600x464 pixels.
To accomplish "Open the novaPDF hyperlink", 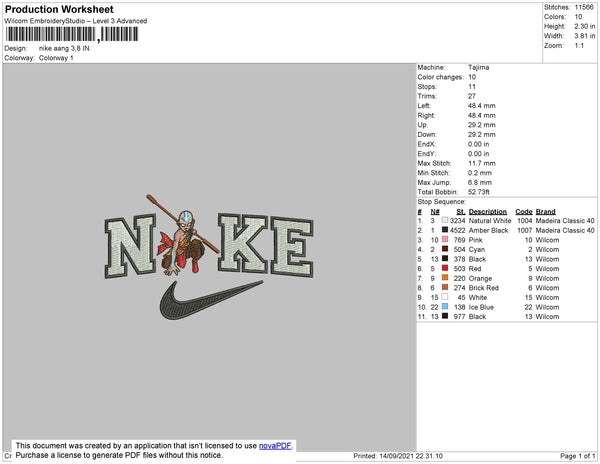I will click(x=275, y=446).
